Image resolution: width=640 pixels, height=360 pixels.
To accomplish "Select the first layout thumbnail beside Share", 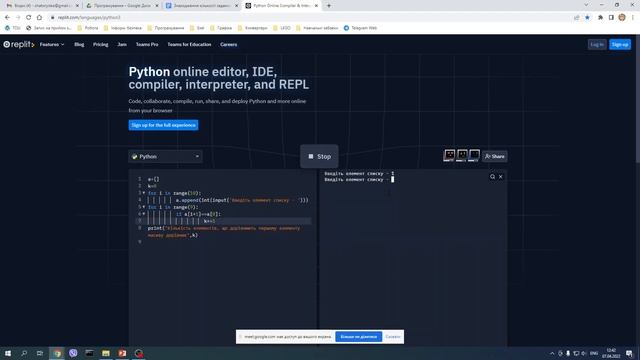I will (449, 155).
